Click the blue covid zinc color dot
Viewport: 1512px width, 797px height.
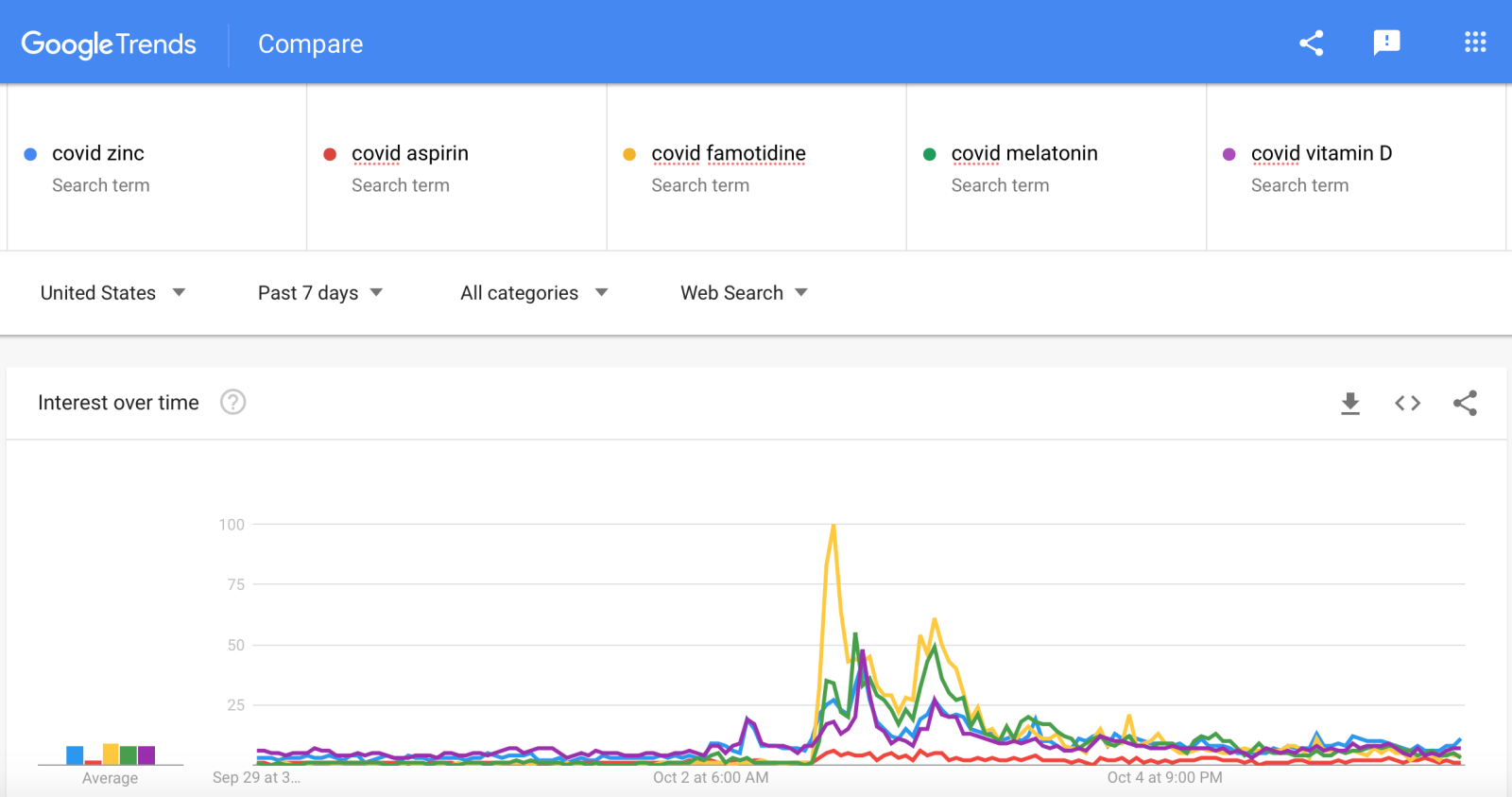click(30, 154)
